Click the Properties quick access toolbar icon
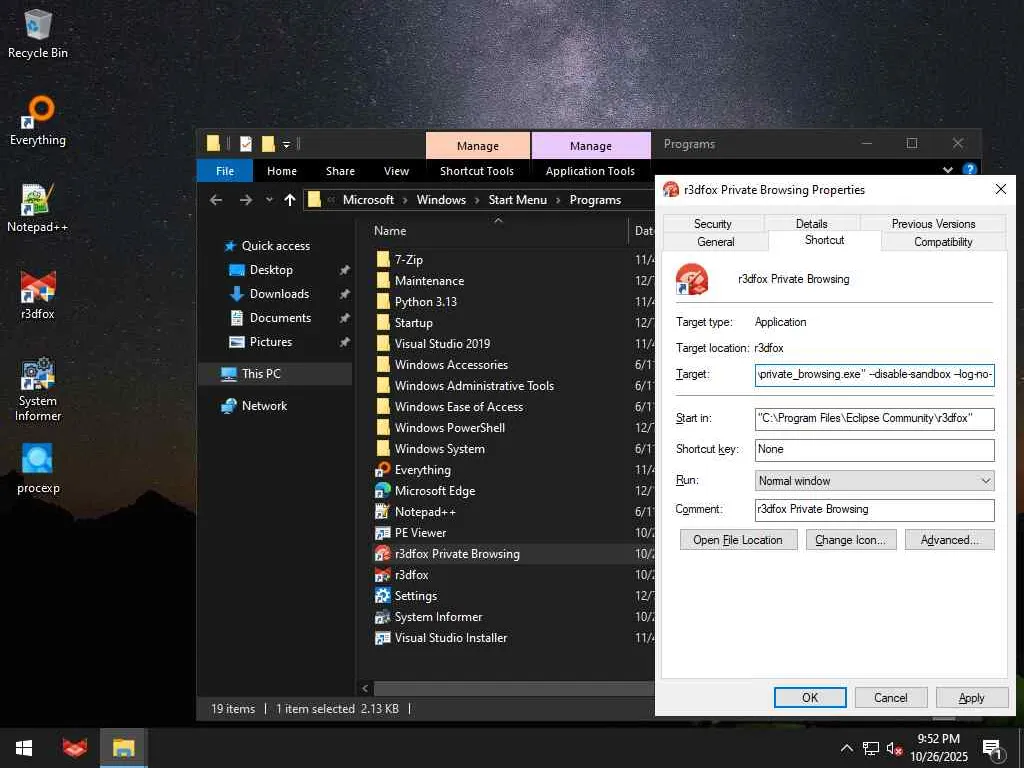Image resolution: width=1024 pixels, height=768 pixels. [x=246, y=144]
